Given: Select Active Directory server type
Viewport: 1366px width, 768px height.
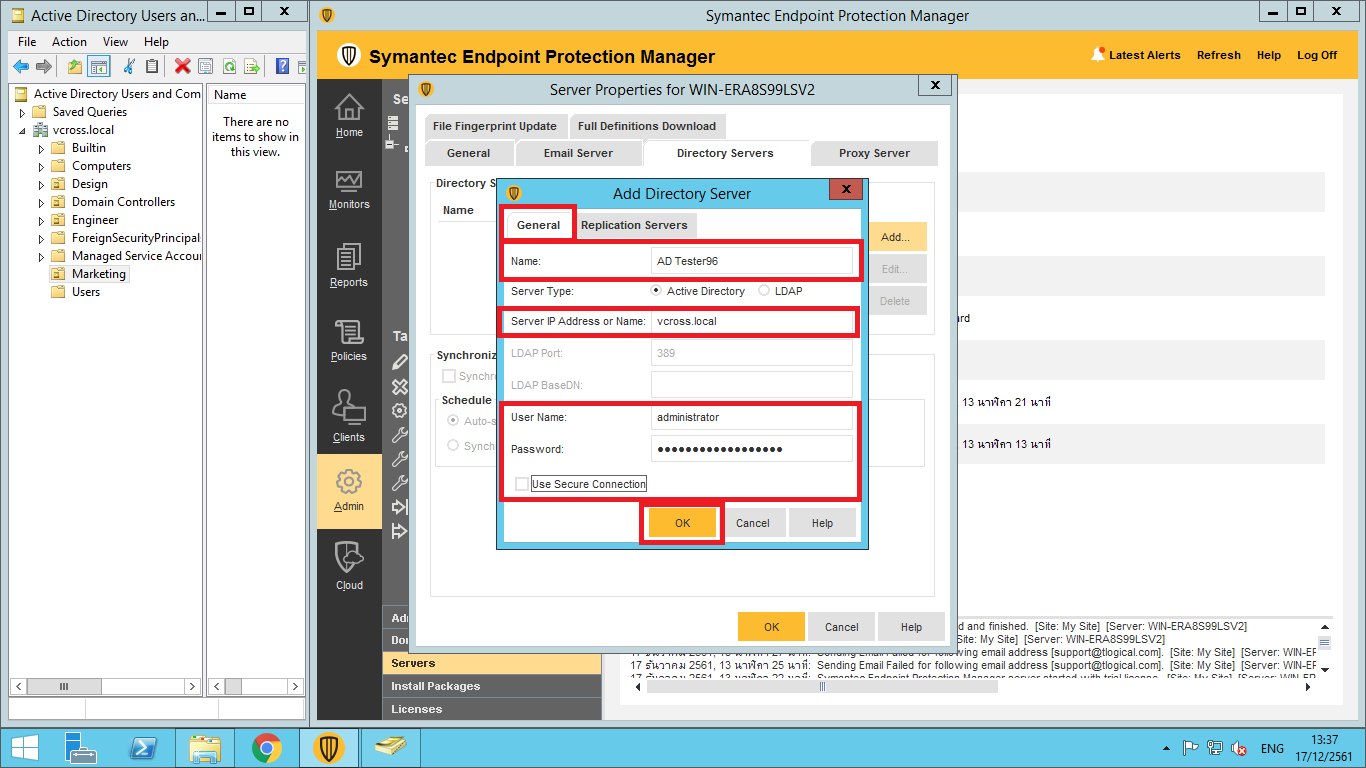Looking at the screenshot, I should pos(656,291).
